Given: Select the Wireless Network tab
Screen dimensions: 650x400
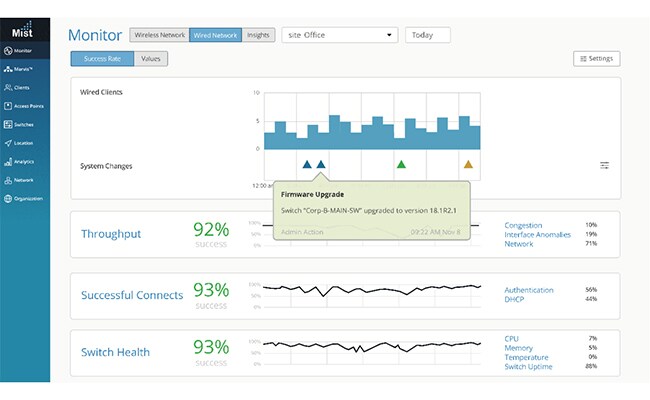Looking at the screenshot, I should 157,35.
